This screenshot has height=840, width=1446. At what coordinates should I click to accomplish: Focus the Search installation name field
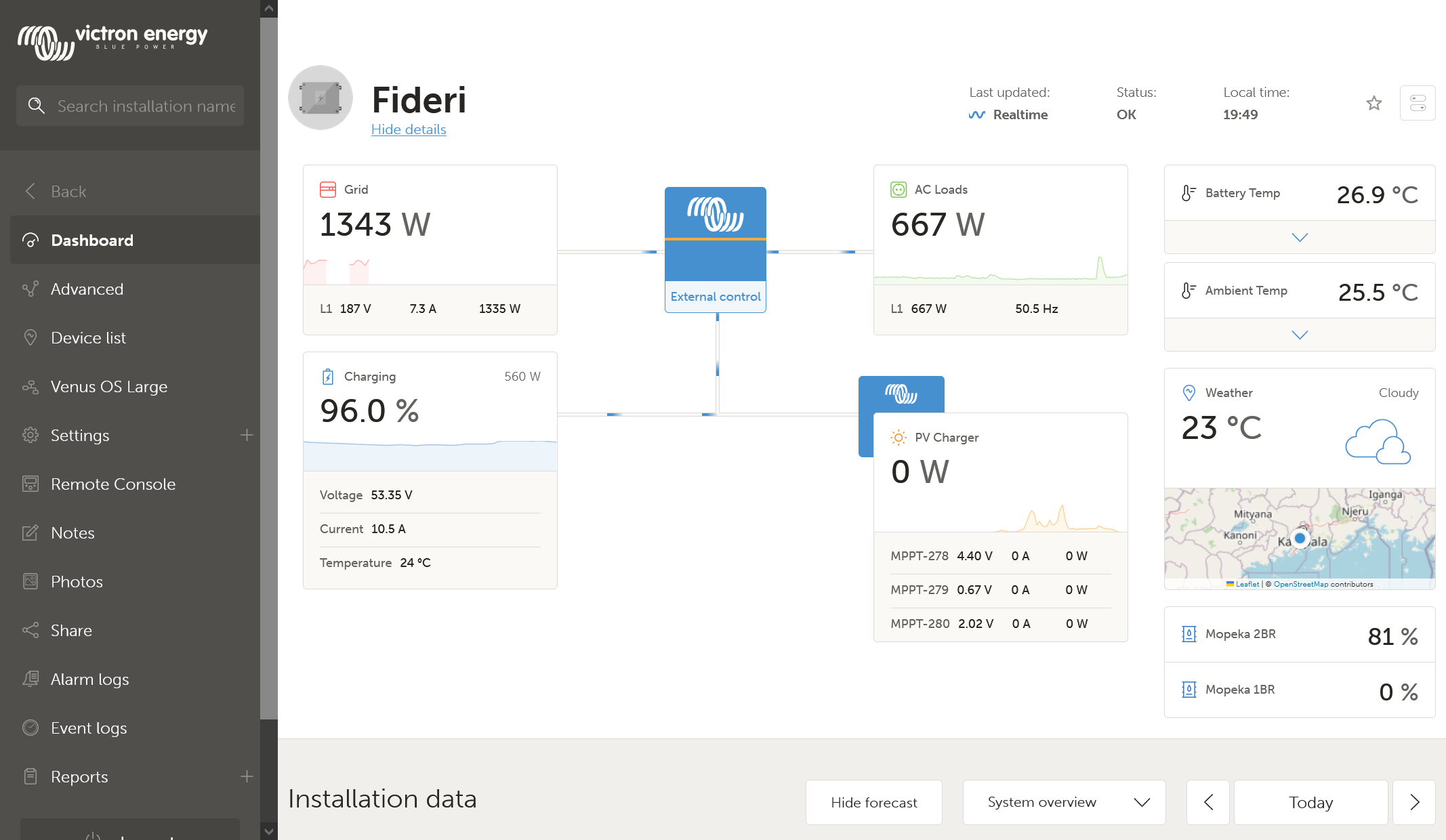146,106
